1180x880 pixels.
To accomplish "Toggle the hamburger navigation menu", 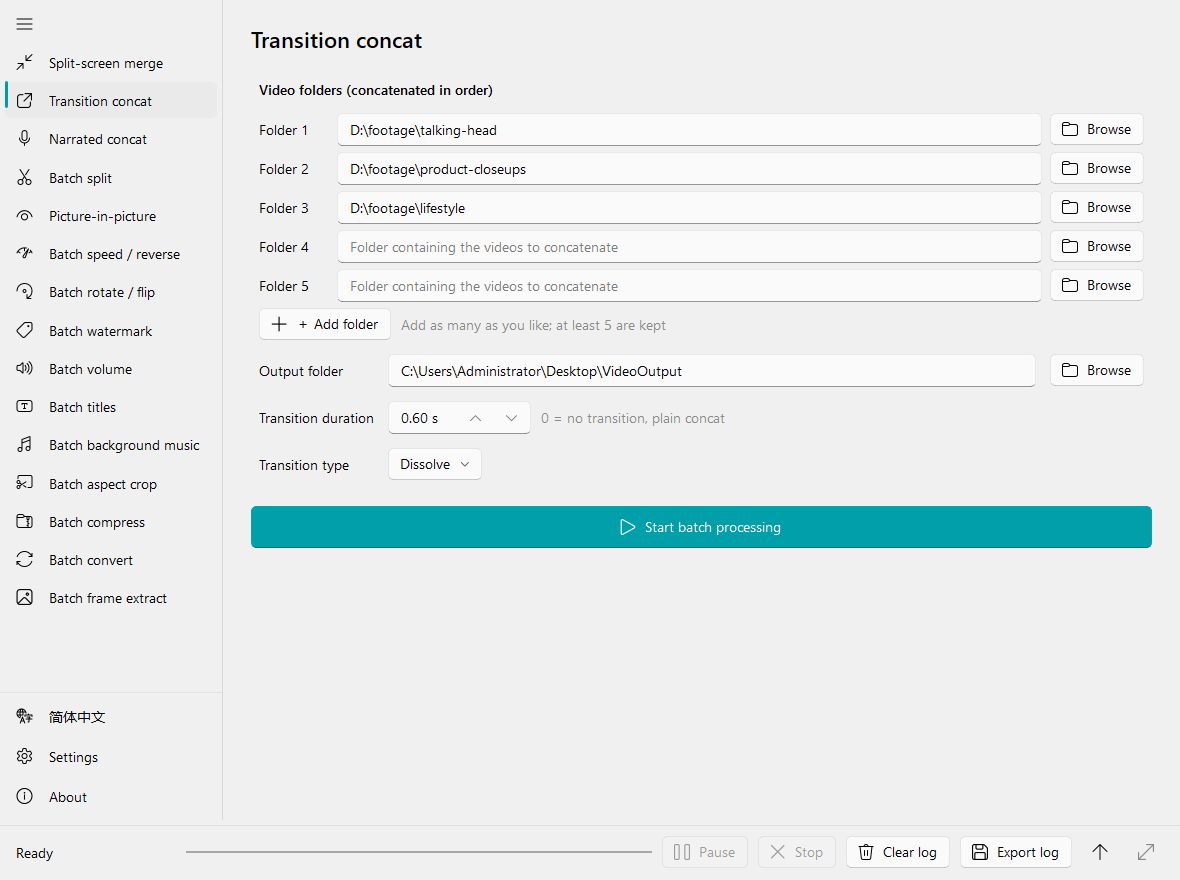I will (24, 24).
